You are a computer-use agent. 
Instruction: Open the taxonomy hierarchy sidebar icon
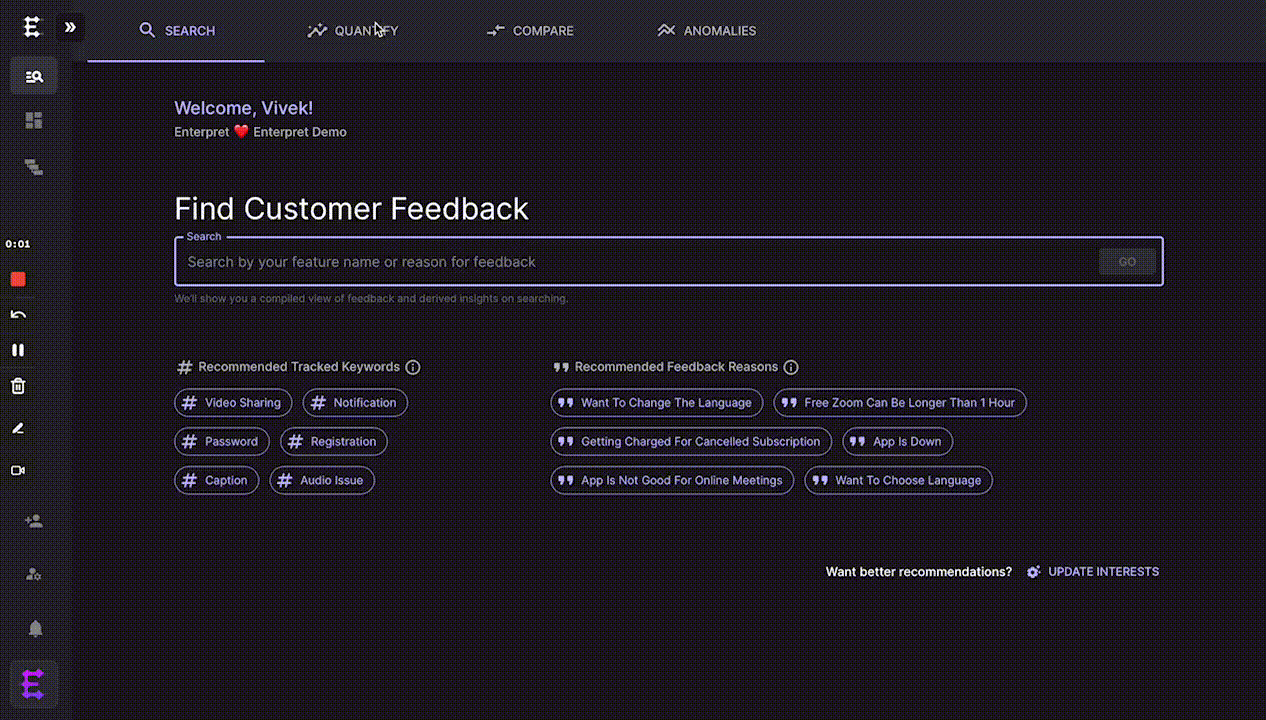(x=34, y=167)
